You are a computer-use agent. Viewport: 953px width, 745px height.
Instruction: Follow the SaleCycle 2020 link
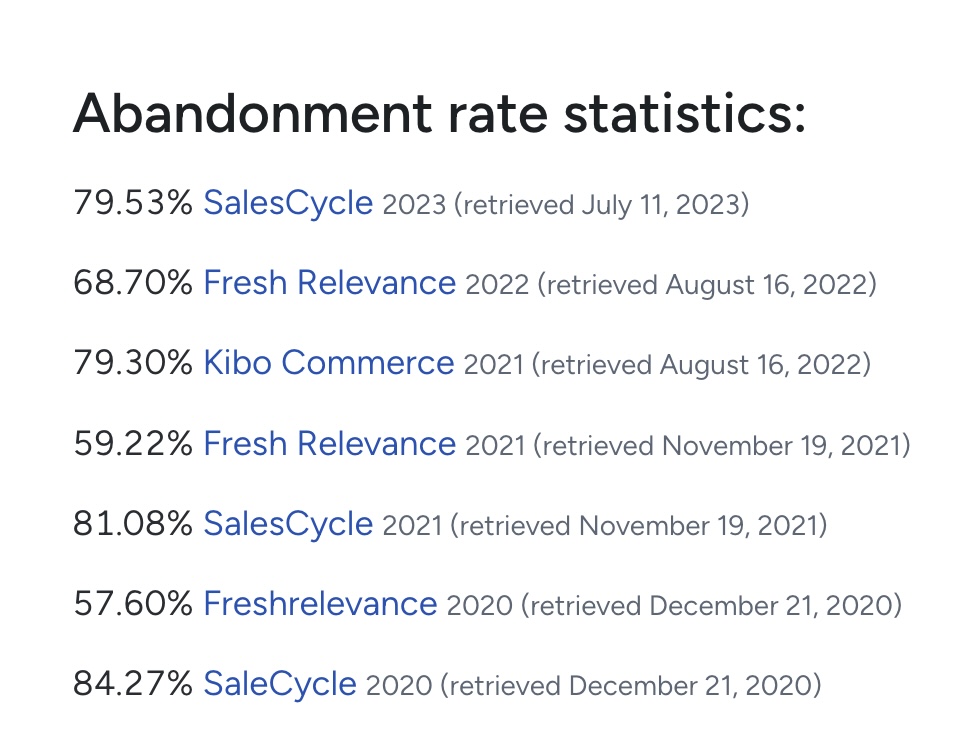point(279,684)
